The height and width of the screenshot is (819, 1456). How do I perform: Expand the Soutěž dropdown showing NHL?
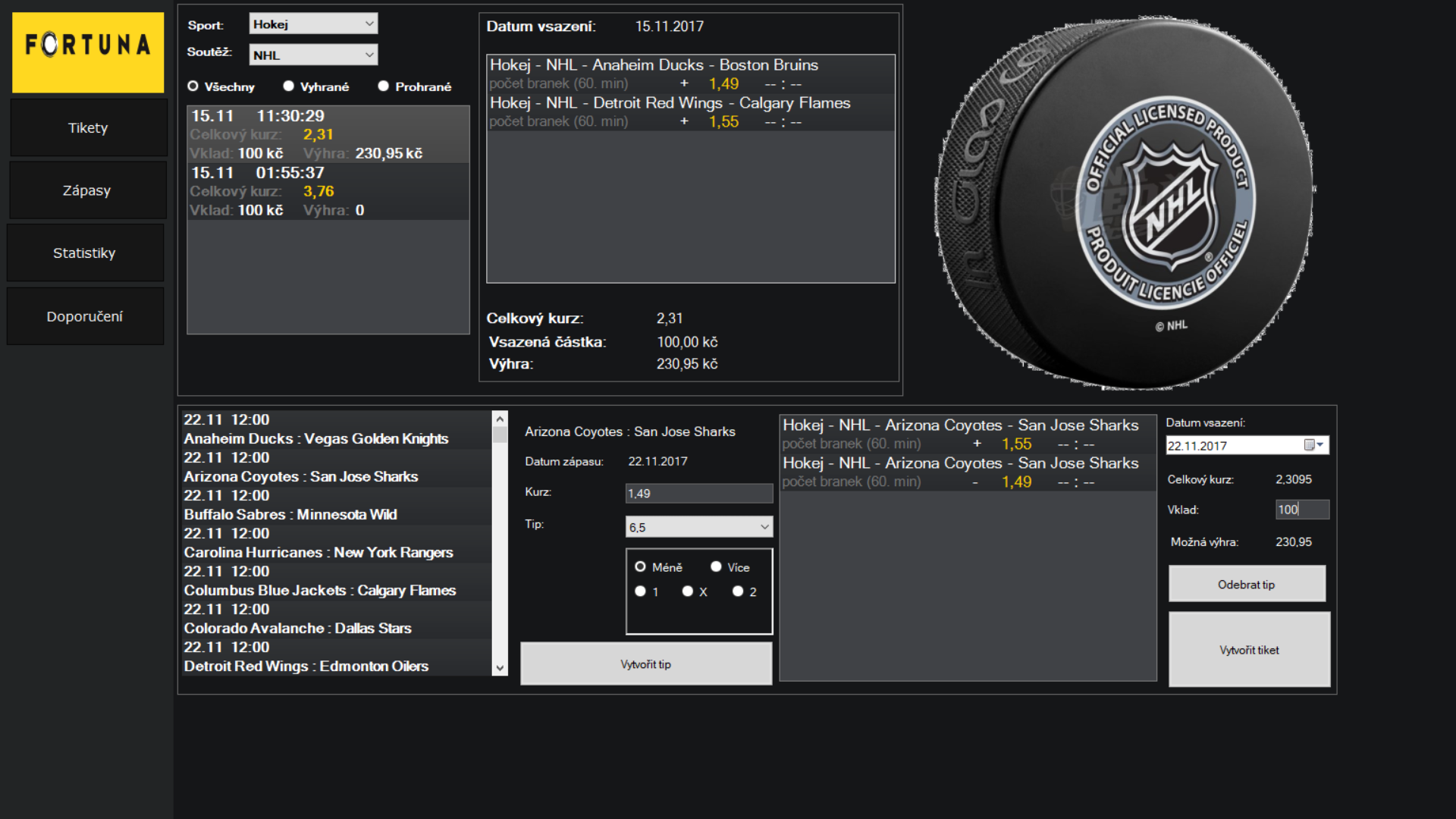tap(313, 55)
